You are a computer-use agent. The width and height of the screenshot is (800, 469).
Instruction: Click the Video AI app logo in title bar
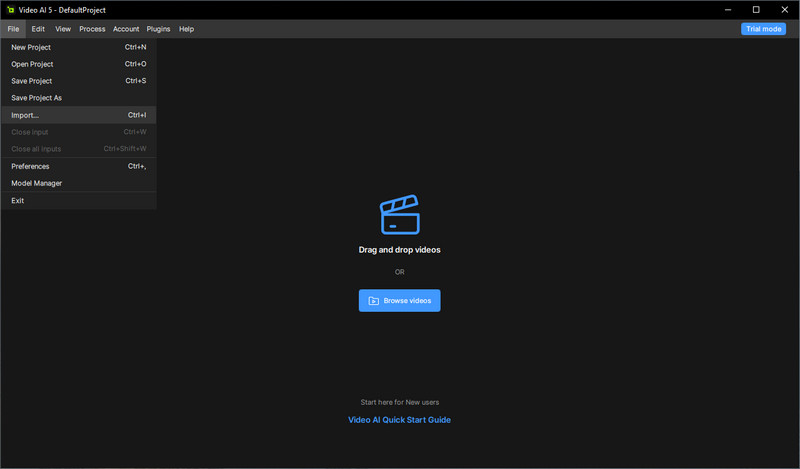pyautogui.click(x=10, y=10)
